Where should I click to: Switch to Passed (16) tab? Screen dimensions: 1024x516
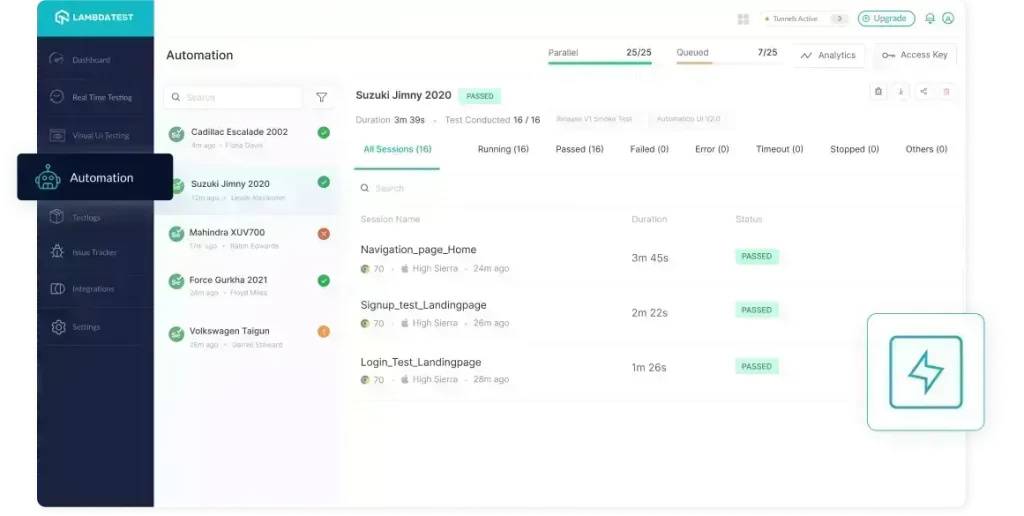coord(579,150)
